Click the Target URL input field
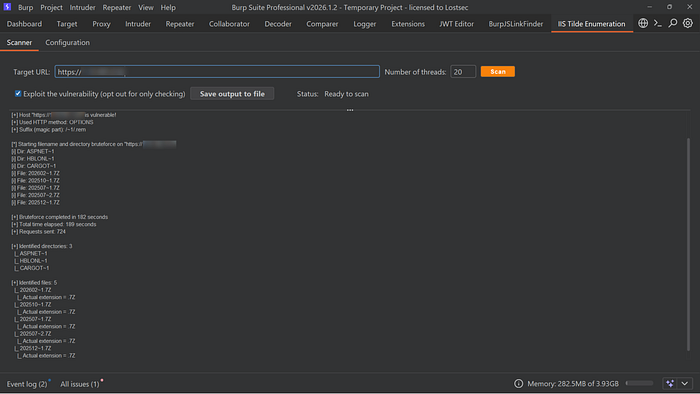Image resolution: width=700 pixels, height=394 pixels. click(x=217, y=71)
